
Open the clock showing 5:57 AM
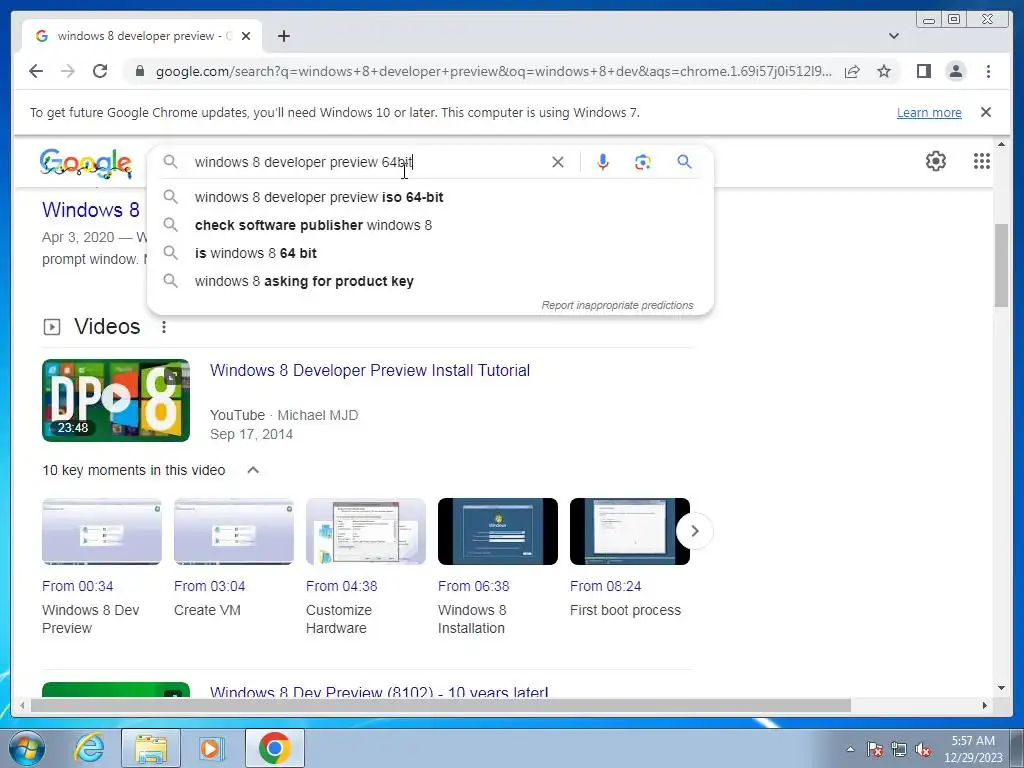click(x=973, y=749)
